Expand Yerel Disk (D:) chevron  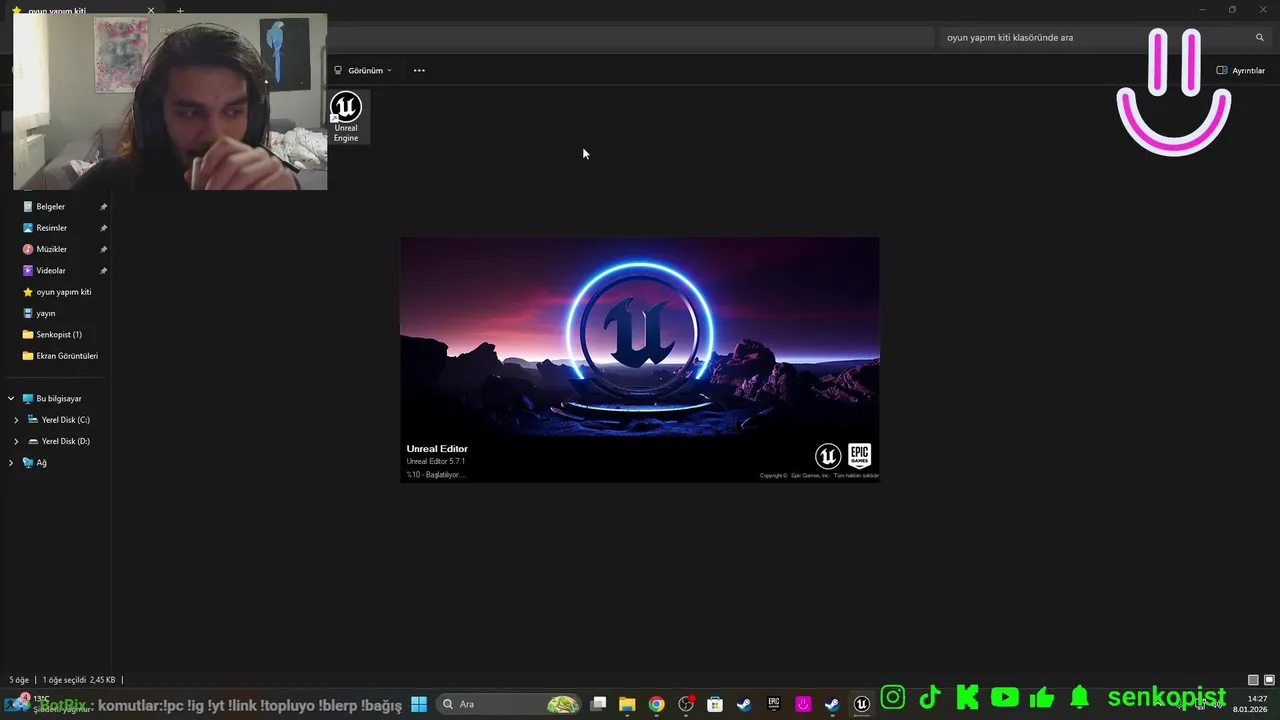16,441
